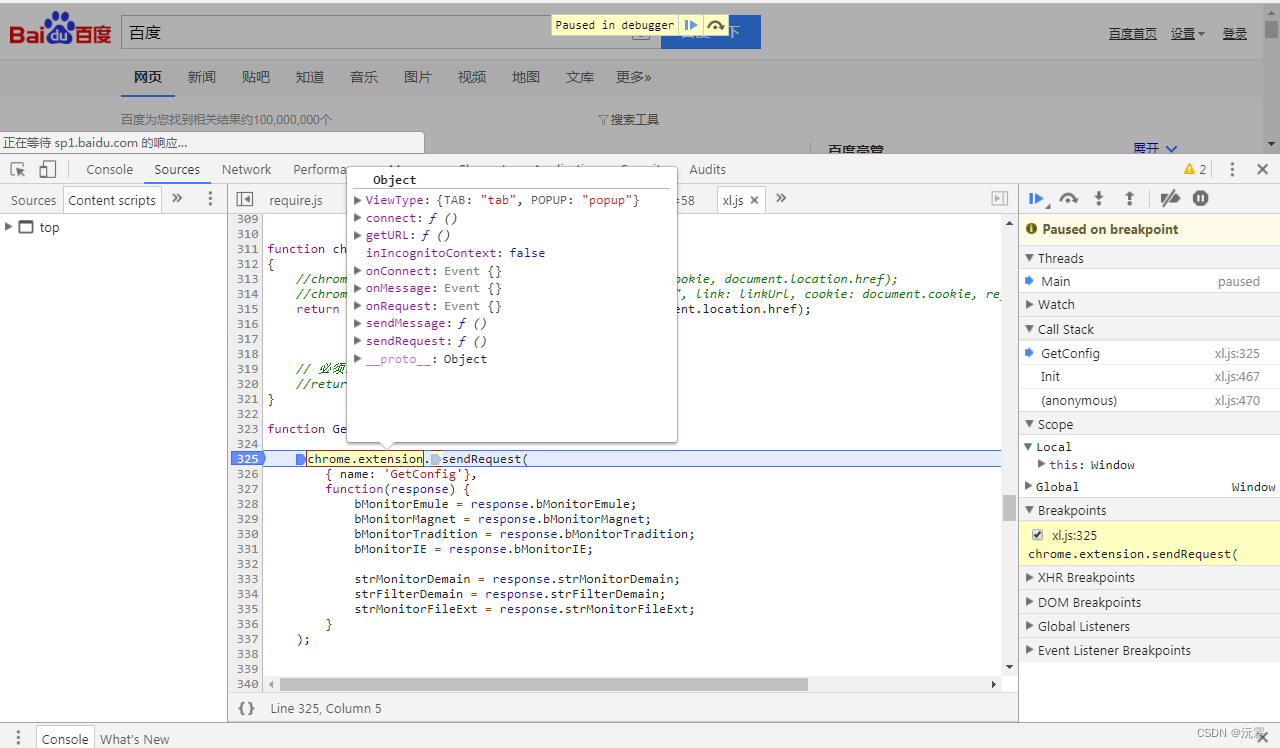
Task: Open more navigator tabs chevron beside Content scripts
Action: pyautogui.click(x=177, y=199)
